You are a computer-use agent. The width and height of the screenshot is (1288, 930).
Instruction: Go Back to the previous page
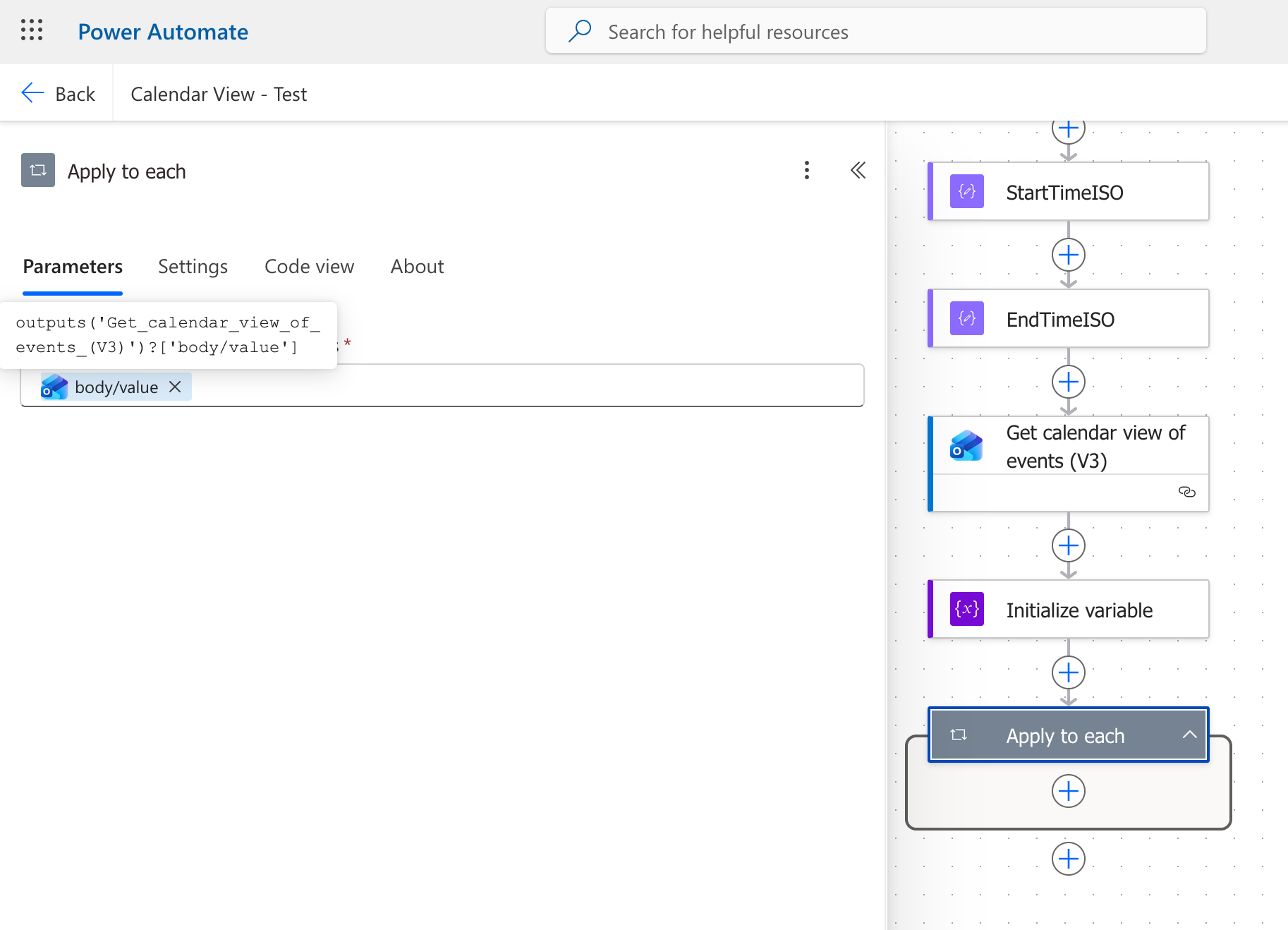58,94
